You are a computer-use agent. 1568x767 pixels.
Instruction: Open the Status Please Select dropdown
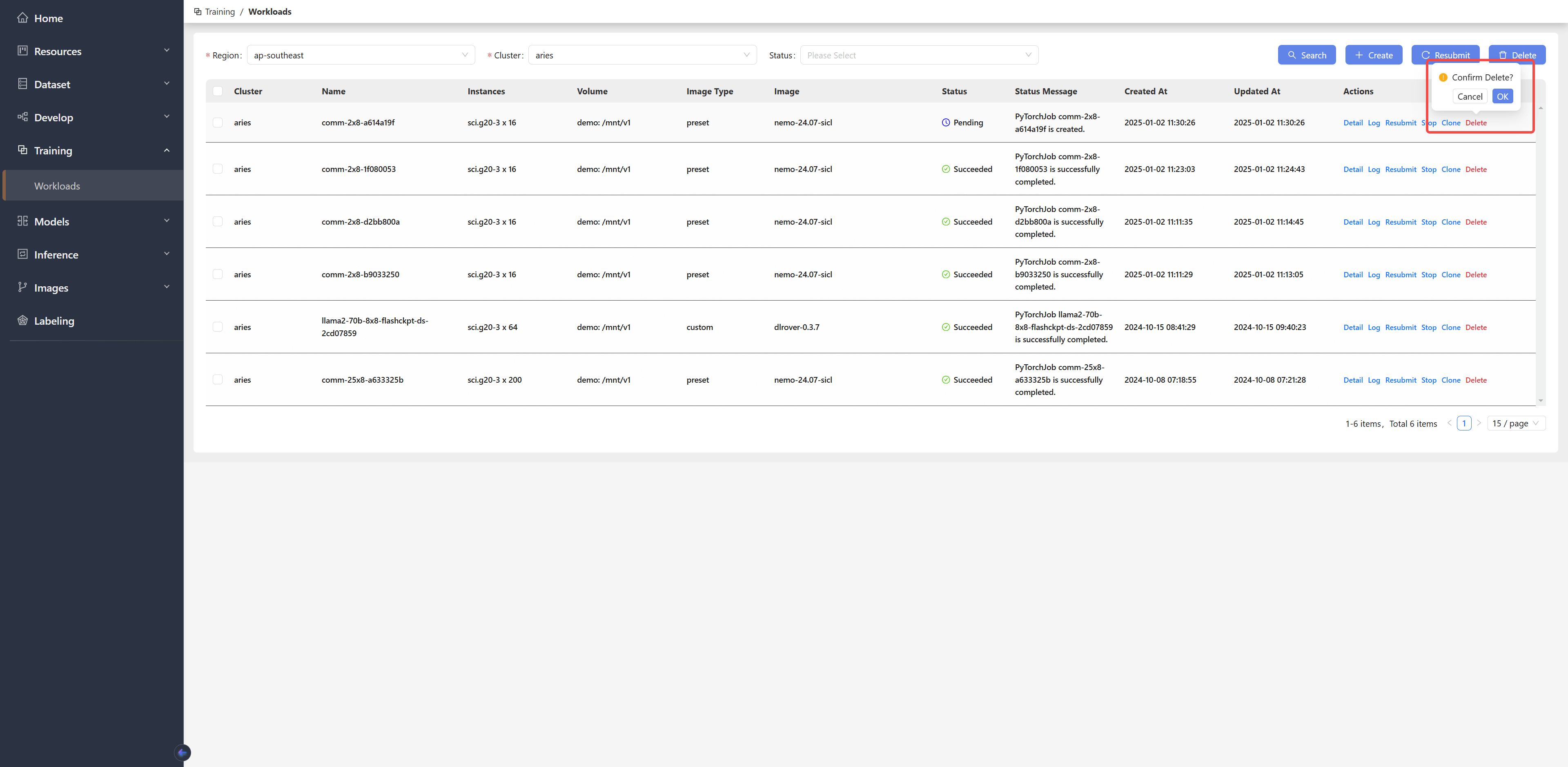919,55
